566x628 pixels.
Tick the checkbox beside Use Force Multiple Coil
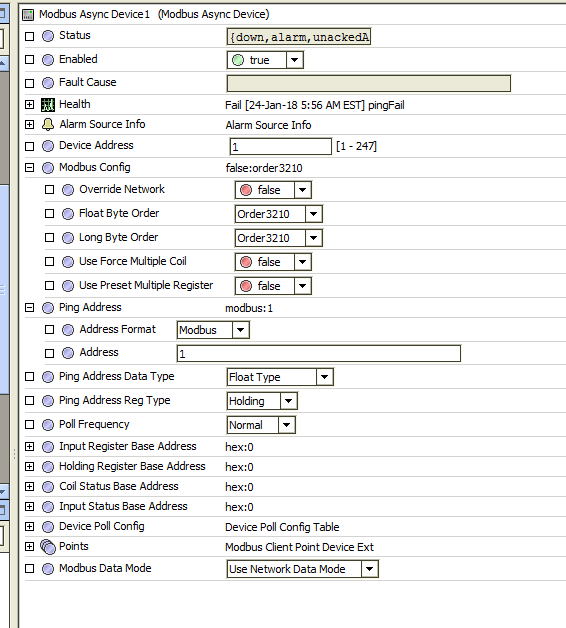[x=49, y=262]
